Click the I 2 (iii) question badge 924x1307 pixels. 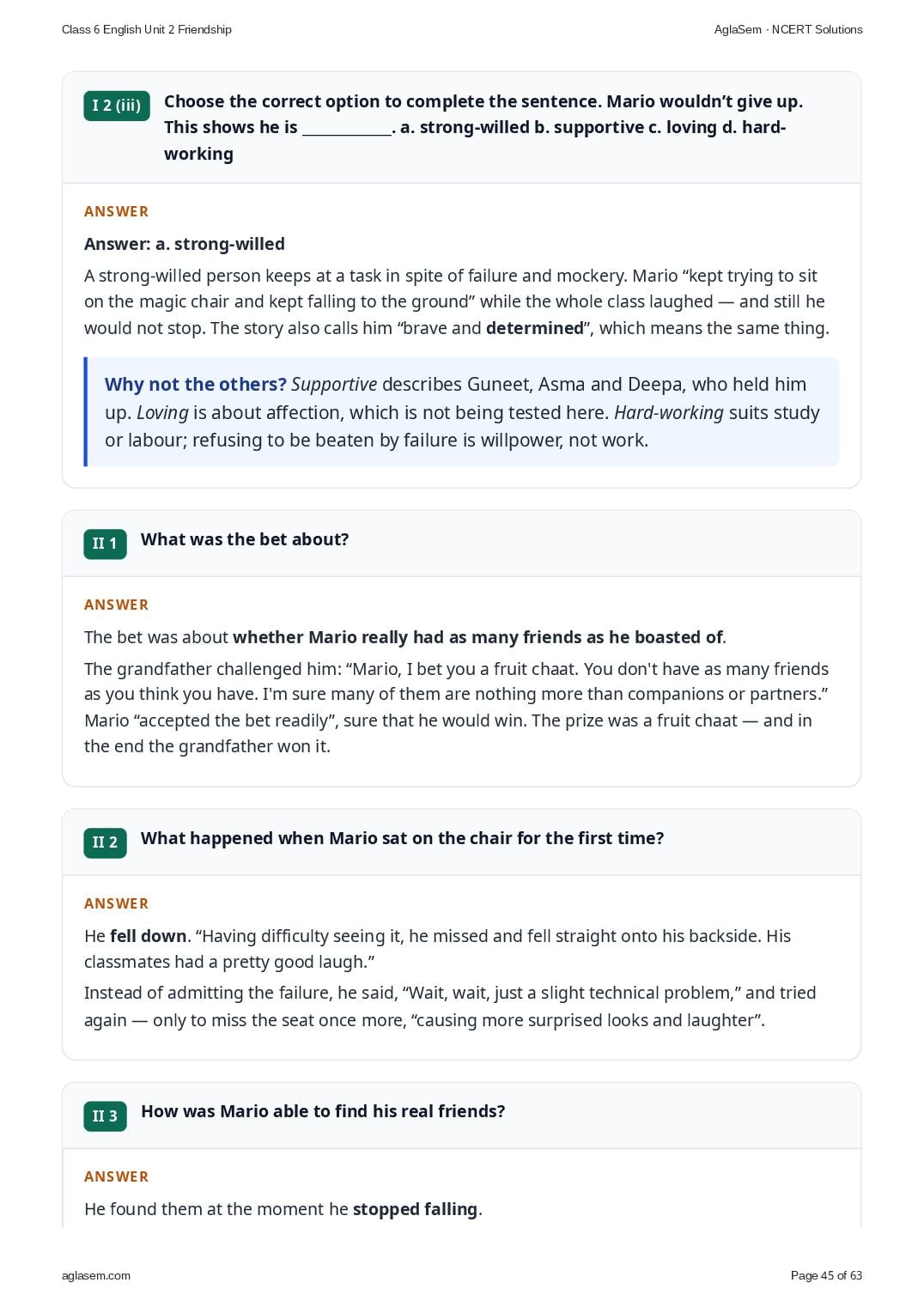click(x=117, y=106)
